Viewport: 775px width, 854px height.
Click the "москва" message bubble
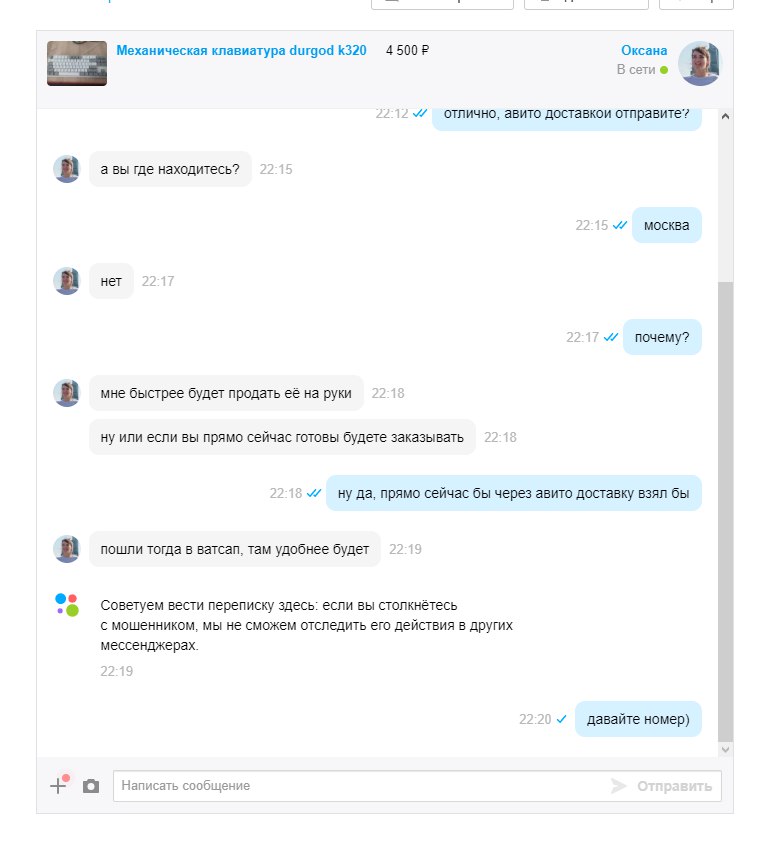(x=667, y=225)
